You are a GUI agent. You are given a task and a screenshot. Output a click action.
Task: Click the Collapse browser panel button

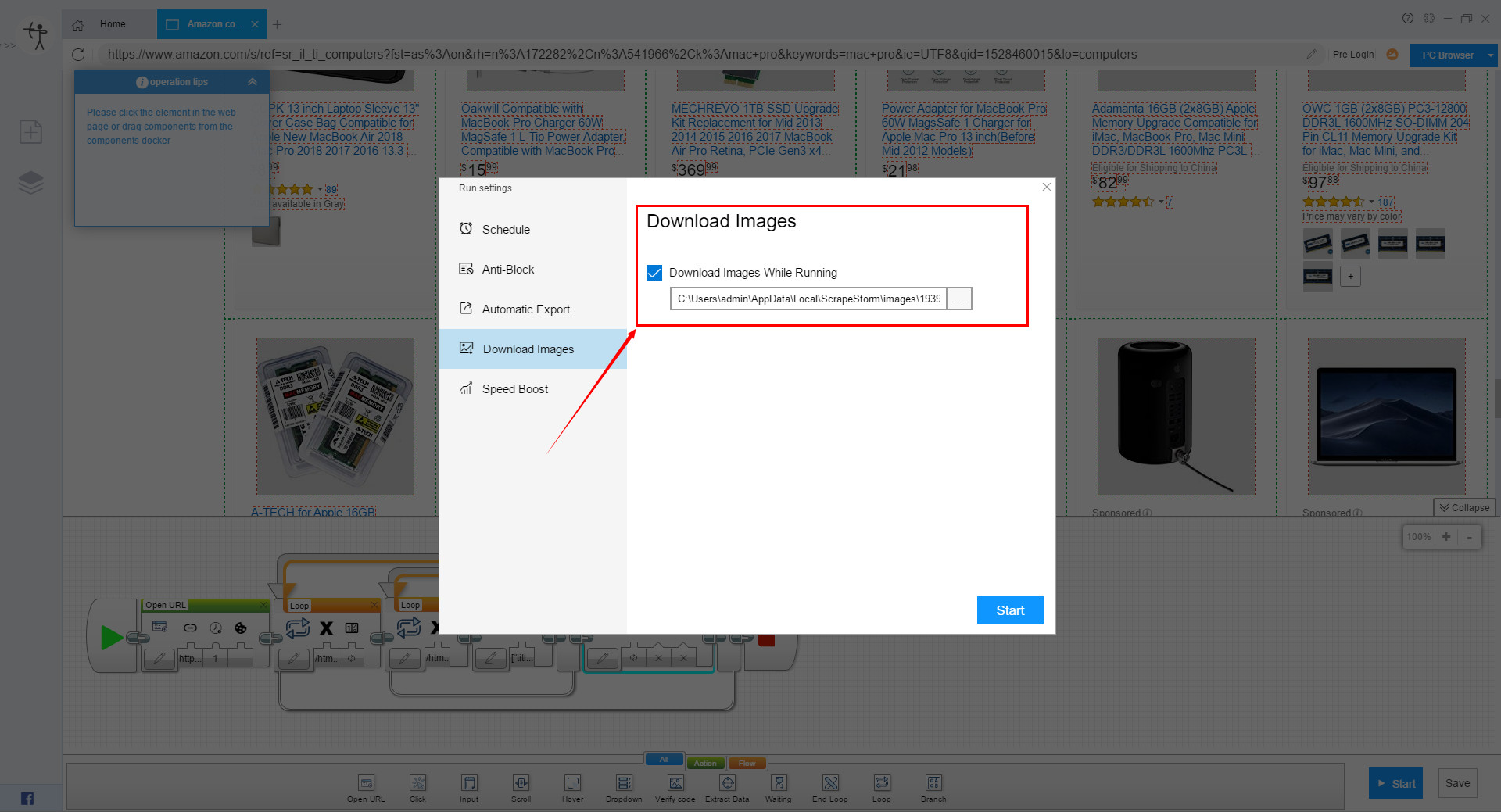(1464, 507)
